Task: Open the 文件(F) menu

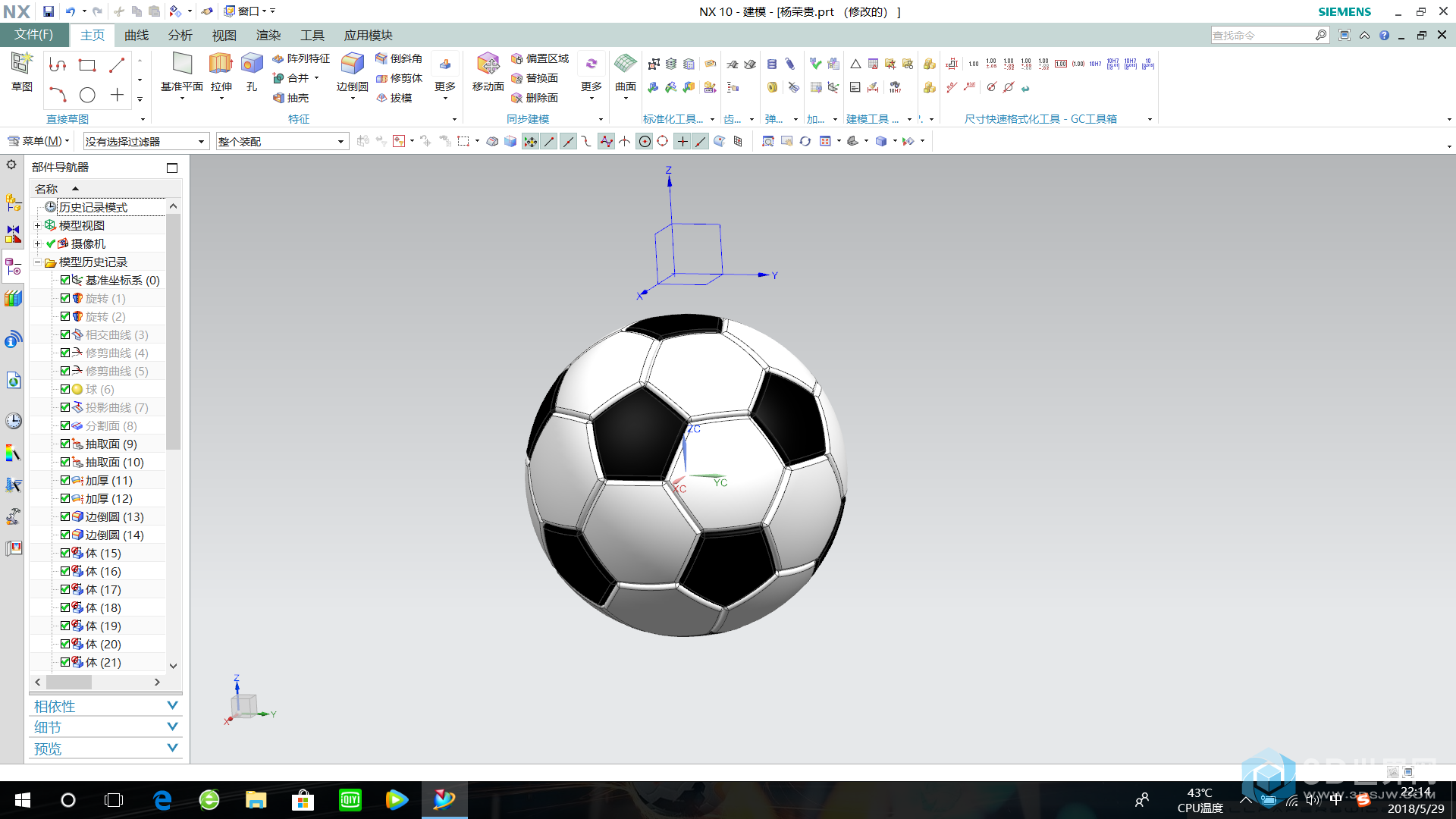Action: click(x=34, y=35)
